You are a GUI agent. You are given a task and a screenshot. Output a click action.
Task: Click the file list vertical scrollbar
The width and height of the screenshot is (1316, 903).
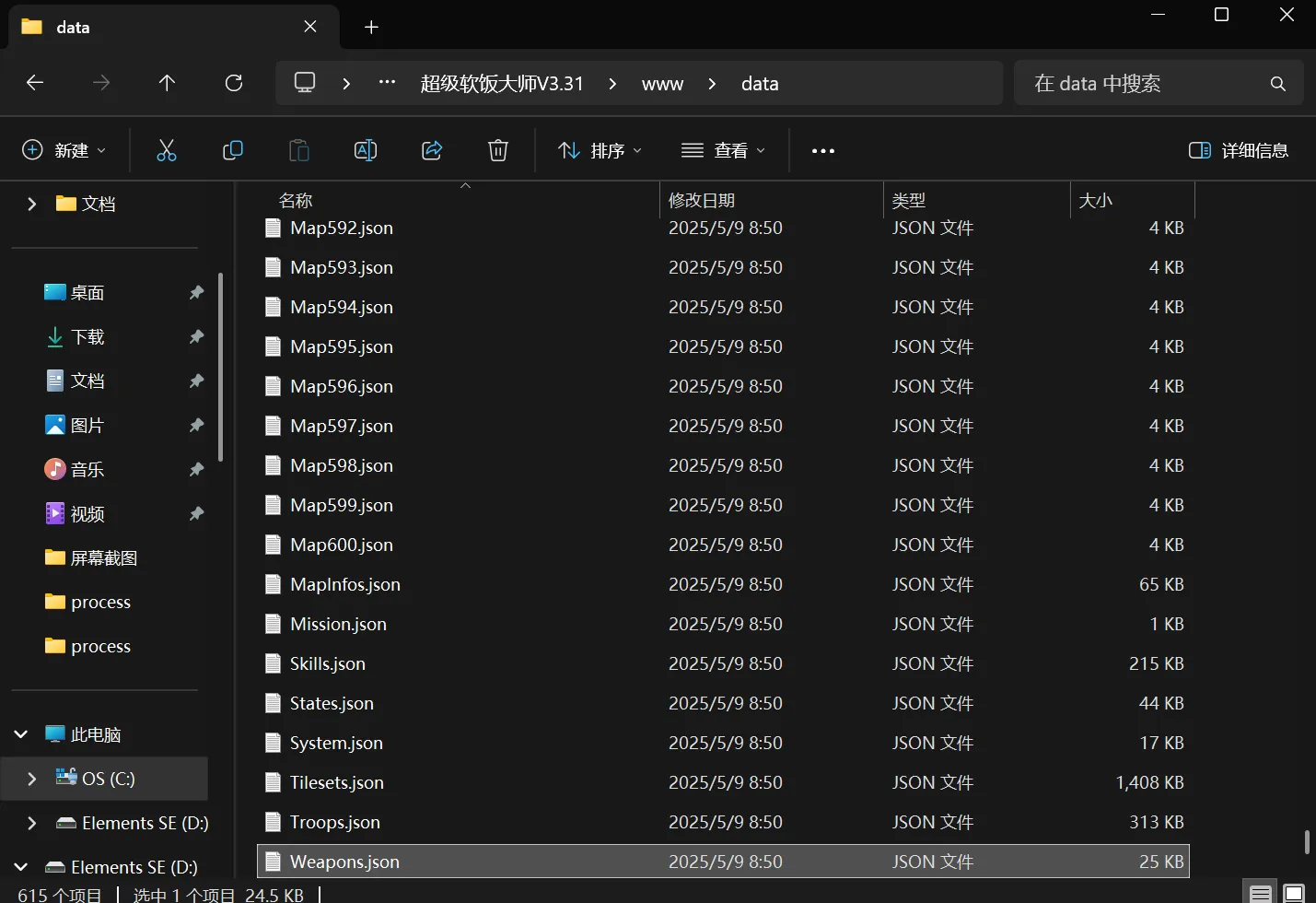click(1306, 841)
